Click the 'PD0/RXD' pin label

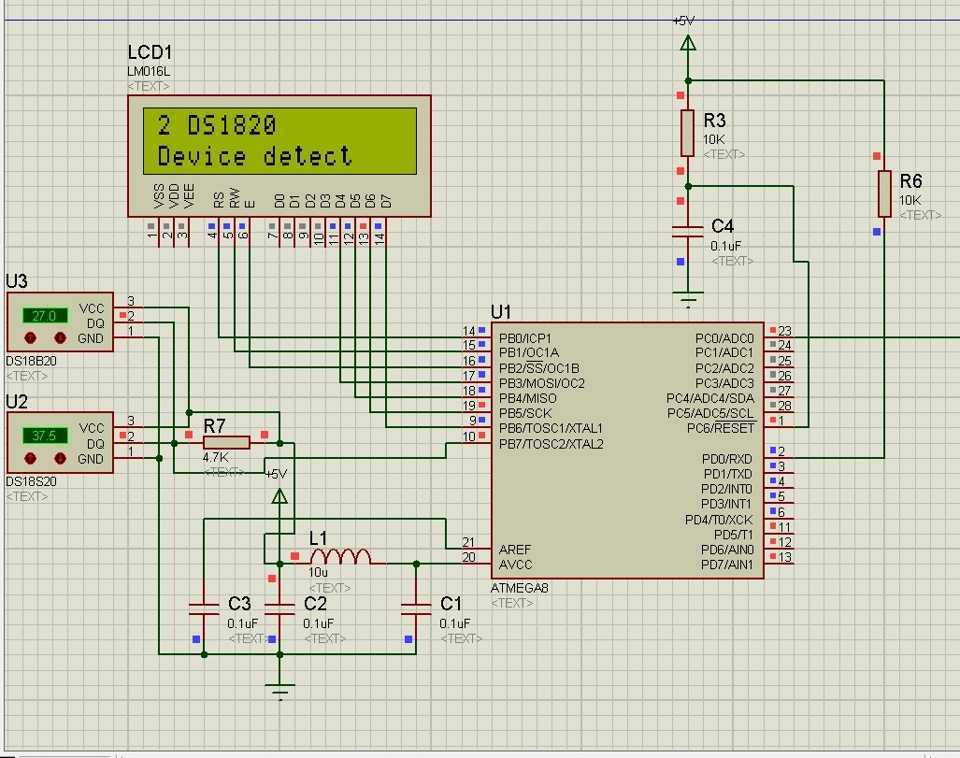pos(727,459)
